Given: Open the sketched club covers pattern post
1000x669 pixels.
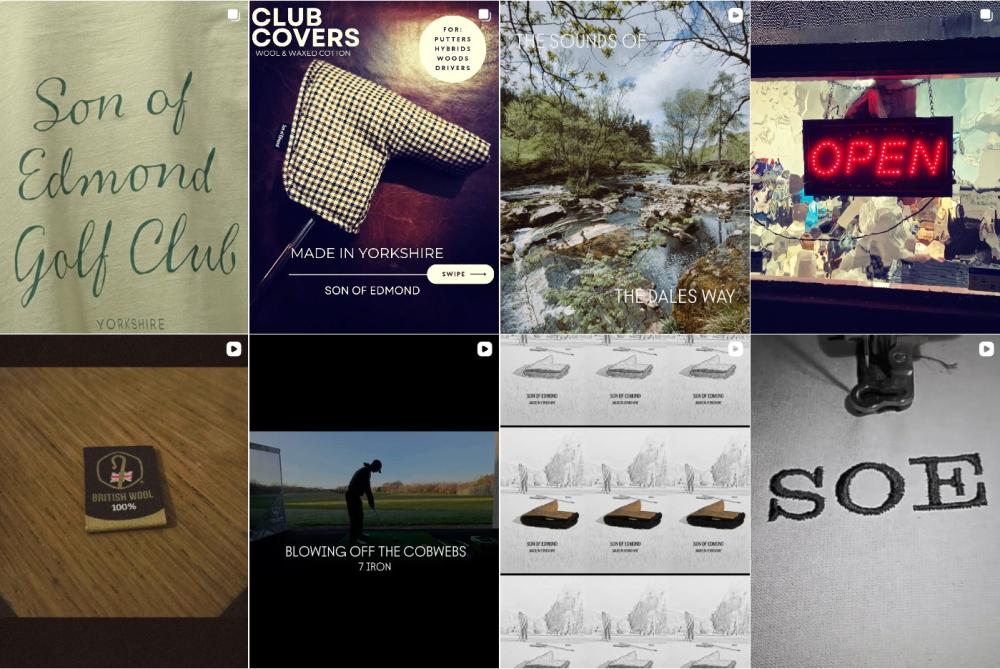Looking at the screenshot, I should click(625, 501).
